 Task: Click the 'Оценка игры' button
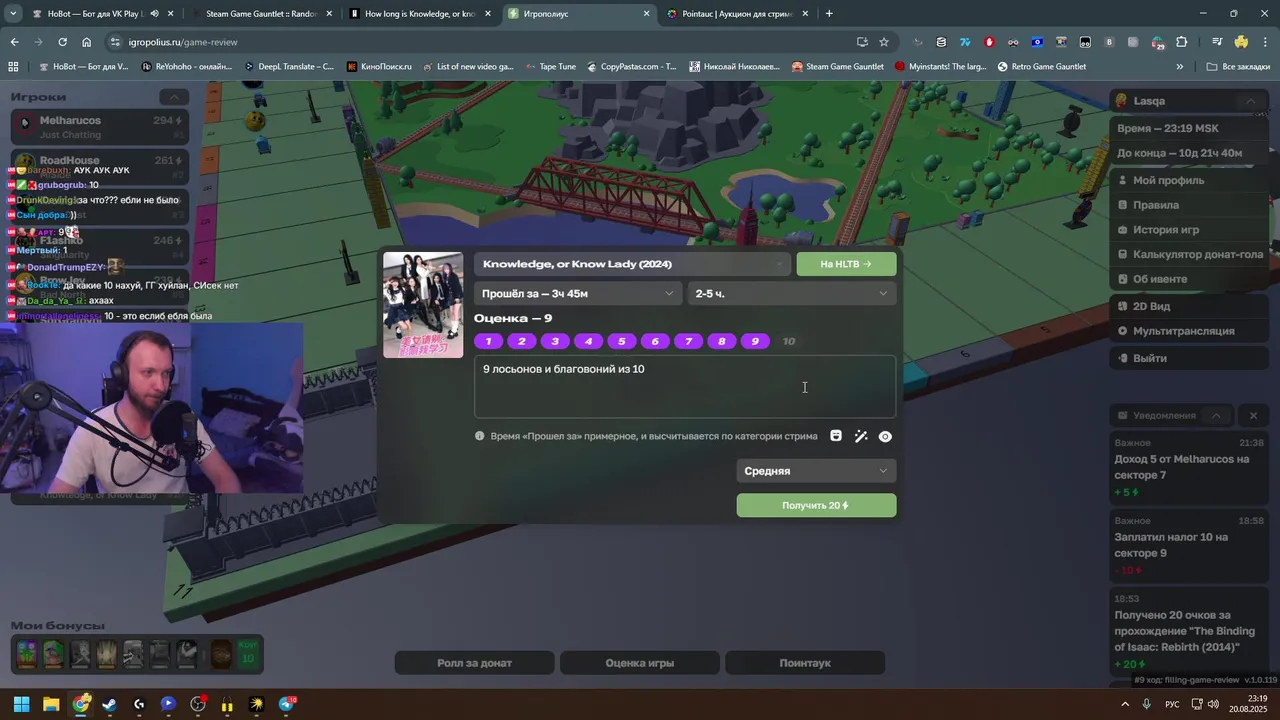[639, 663]
